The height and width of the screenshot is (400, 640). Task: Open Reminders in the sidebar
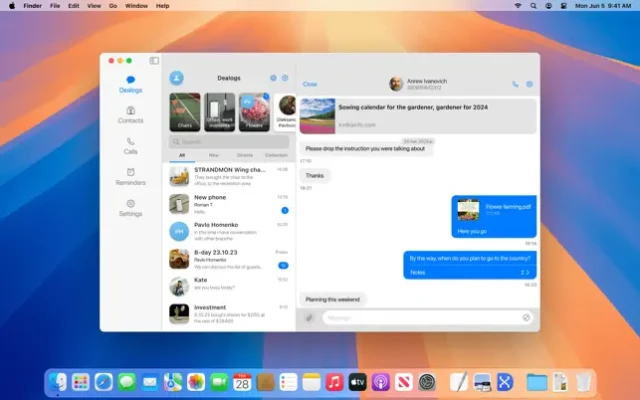tap(131, 177)
